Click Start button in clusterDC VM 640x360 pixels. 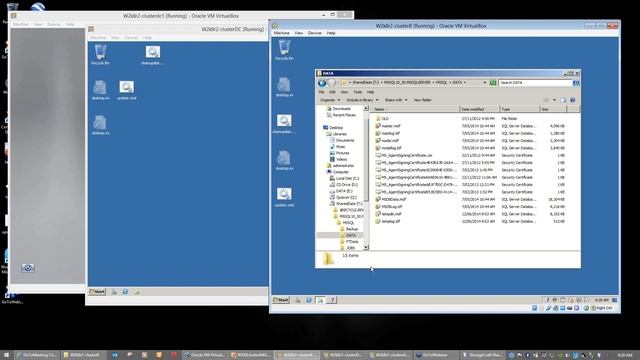pos(97,292)
